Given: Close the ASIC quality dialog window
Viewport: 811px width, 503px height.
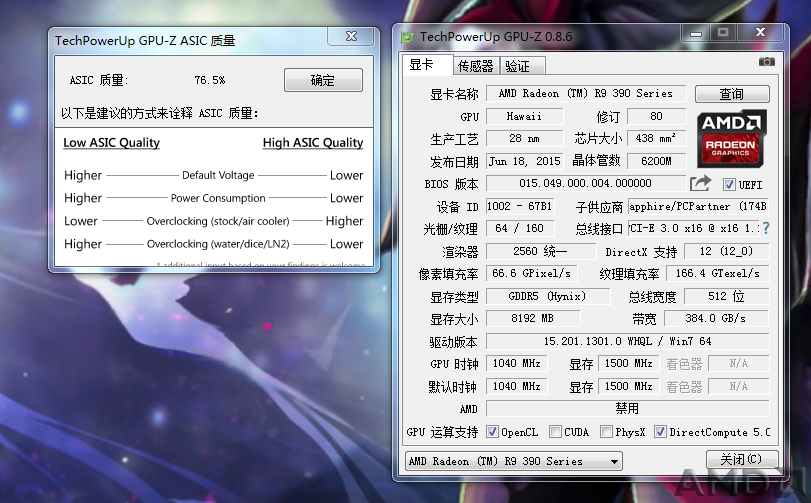Looking at the screenshot, I should pyautogui.click(x=351, y=36).
